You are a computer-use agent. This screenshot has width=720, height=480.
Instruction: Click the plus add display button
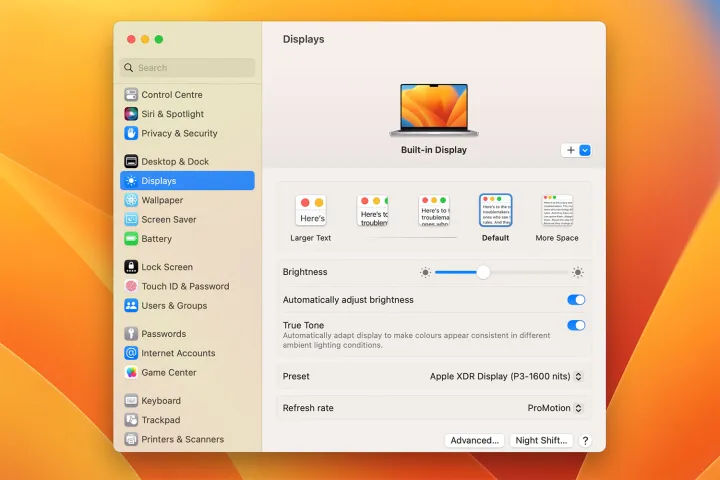[570, 150]
